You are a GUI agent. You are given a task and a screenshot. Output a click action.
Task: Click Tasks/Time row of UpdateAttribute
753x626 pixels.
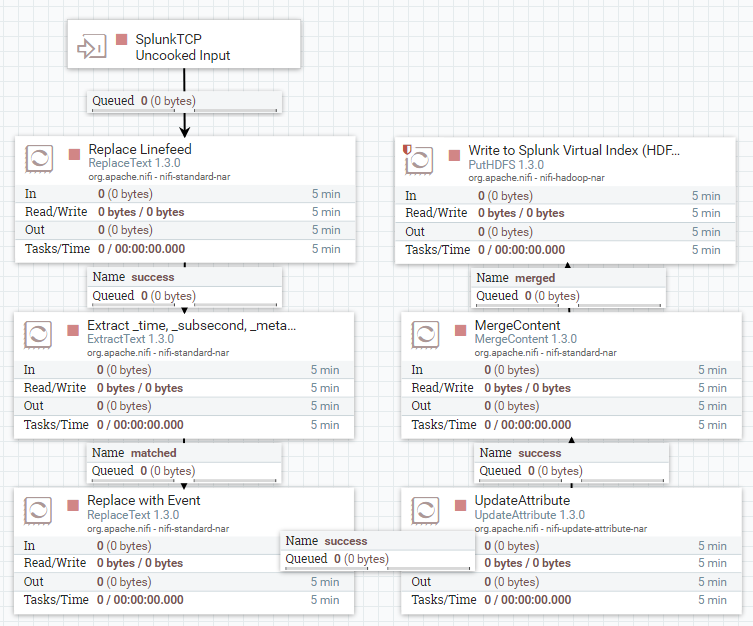click(571, 600)
